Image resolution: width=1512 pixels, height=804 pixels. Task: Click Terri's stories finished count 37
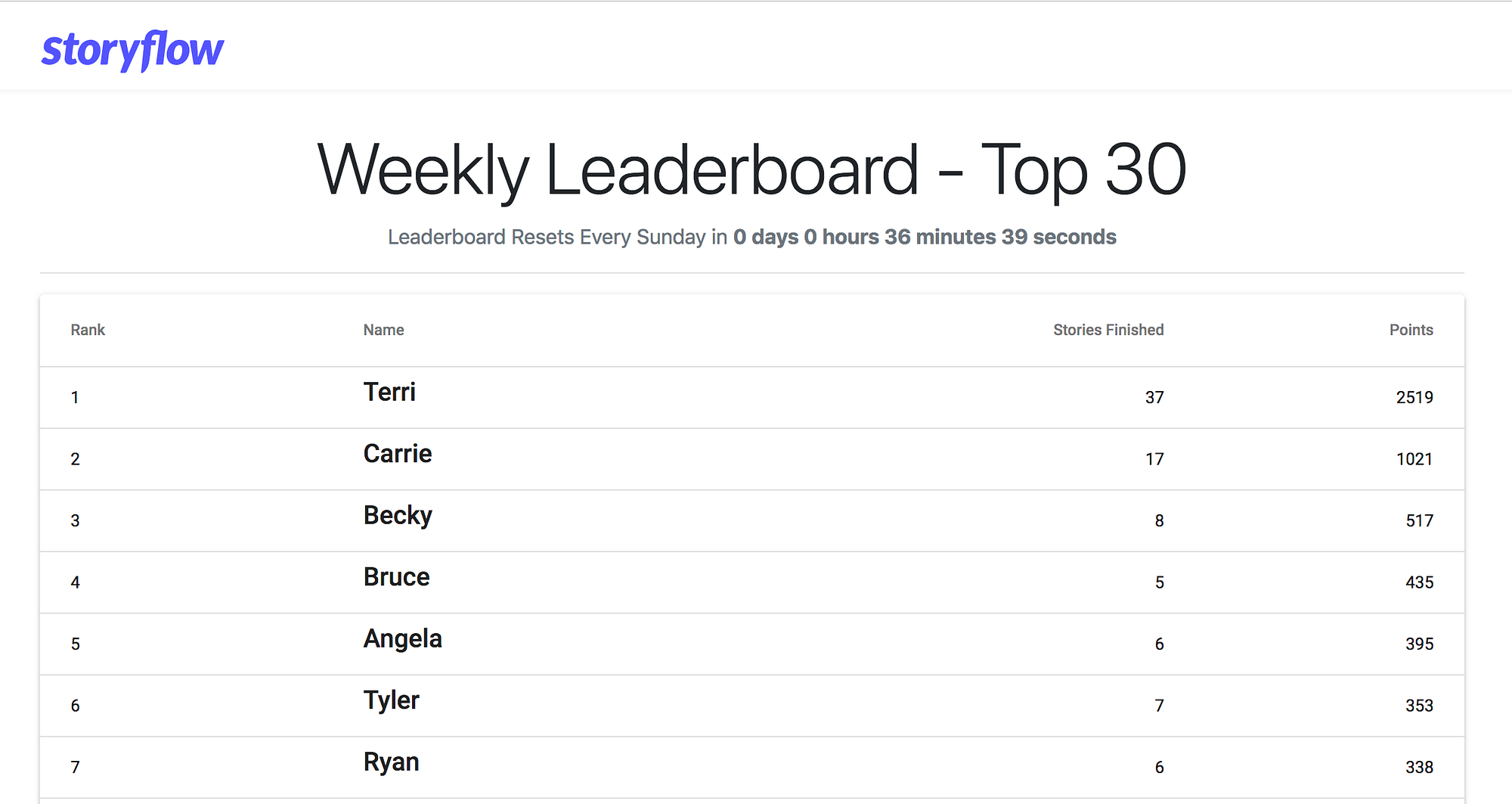click(1154, 398)
